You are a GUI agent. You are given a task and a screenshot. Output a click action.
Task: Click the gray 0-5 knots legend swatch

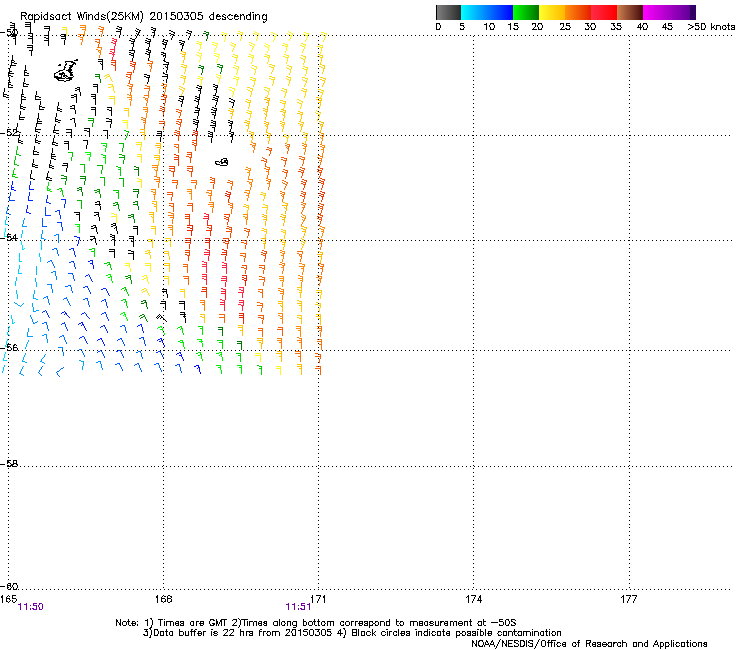coord(448,12)
